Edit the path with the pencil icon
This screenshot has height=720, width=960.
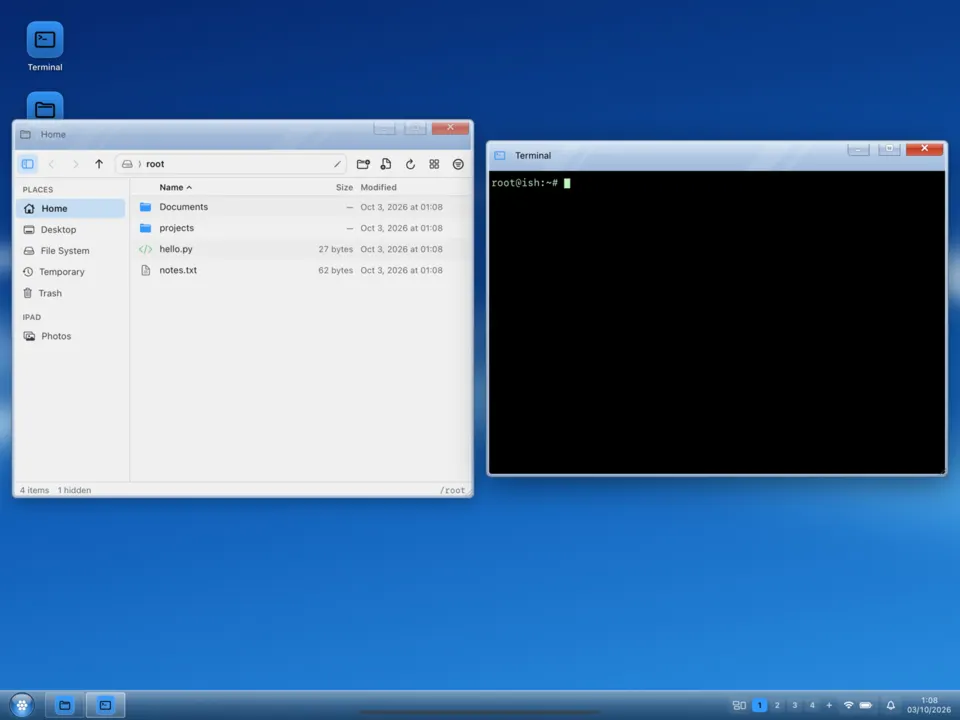[337, 164]
